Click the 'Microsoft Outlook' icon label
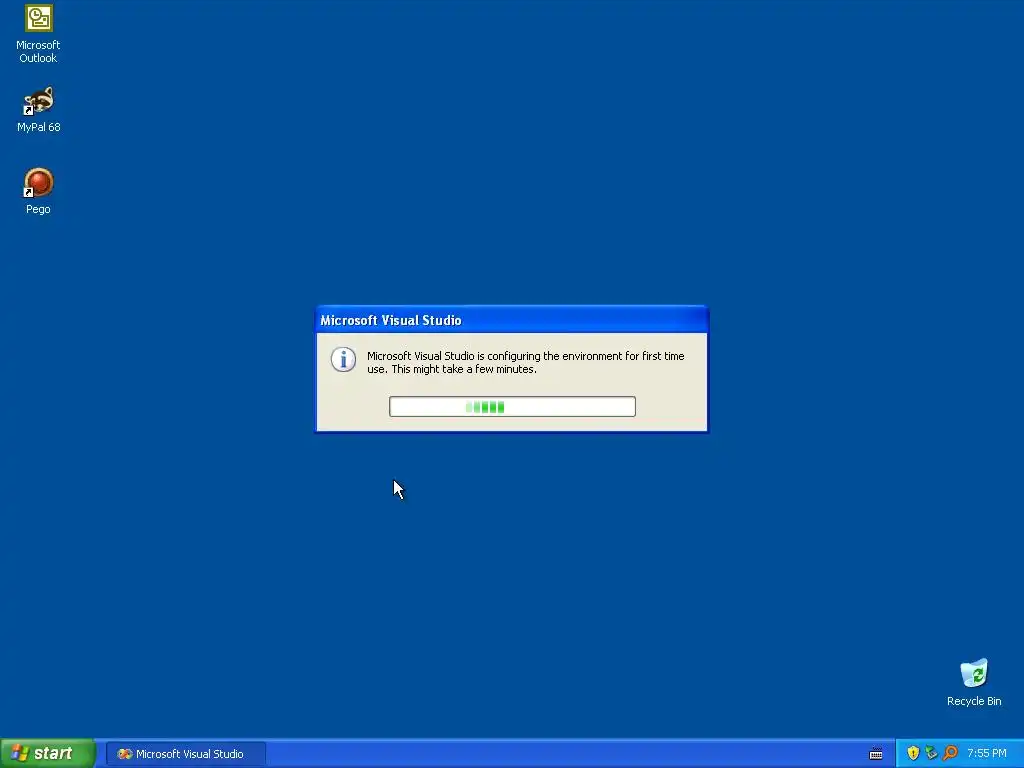Image resolution: width=1024 pixels, height=768 pixels. (x=38, y=52)
